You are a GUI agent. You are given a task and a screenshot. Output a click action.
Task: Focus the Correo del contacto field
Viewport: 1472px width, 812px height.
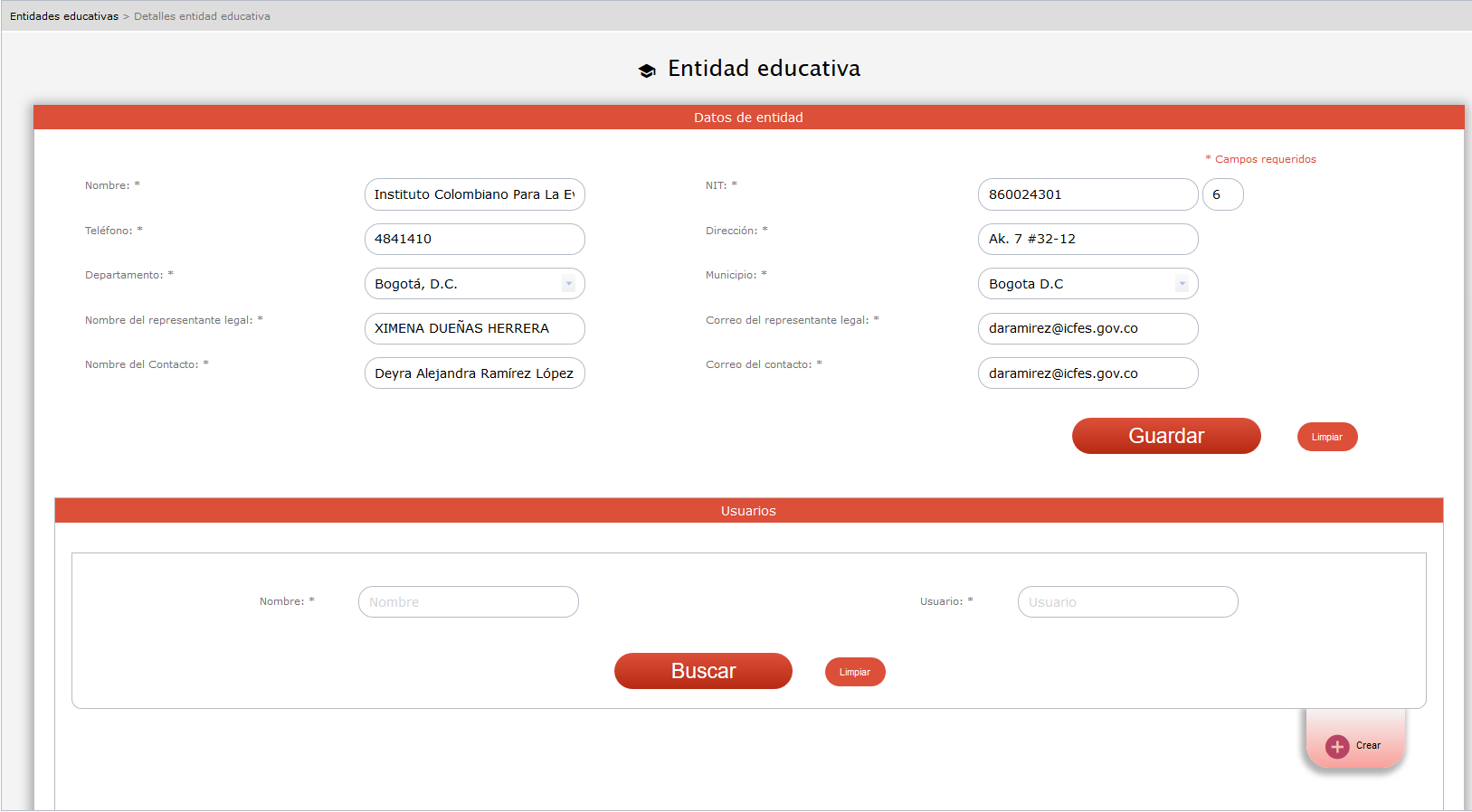[1087, 373]
